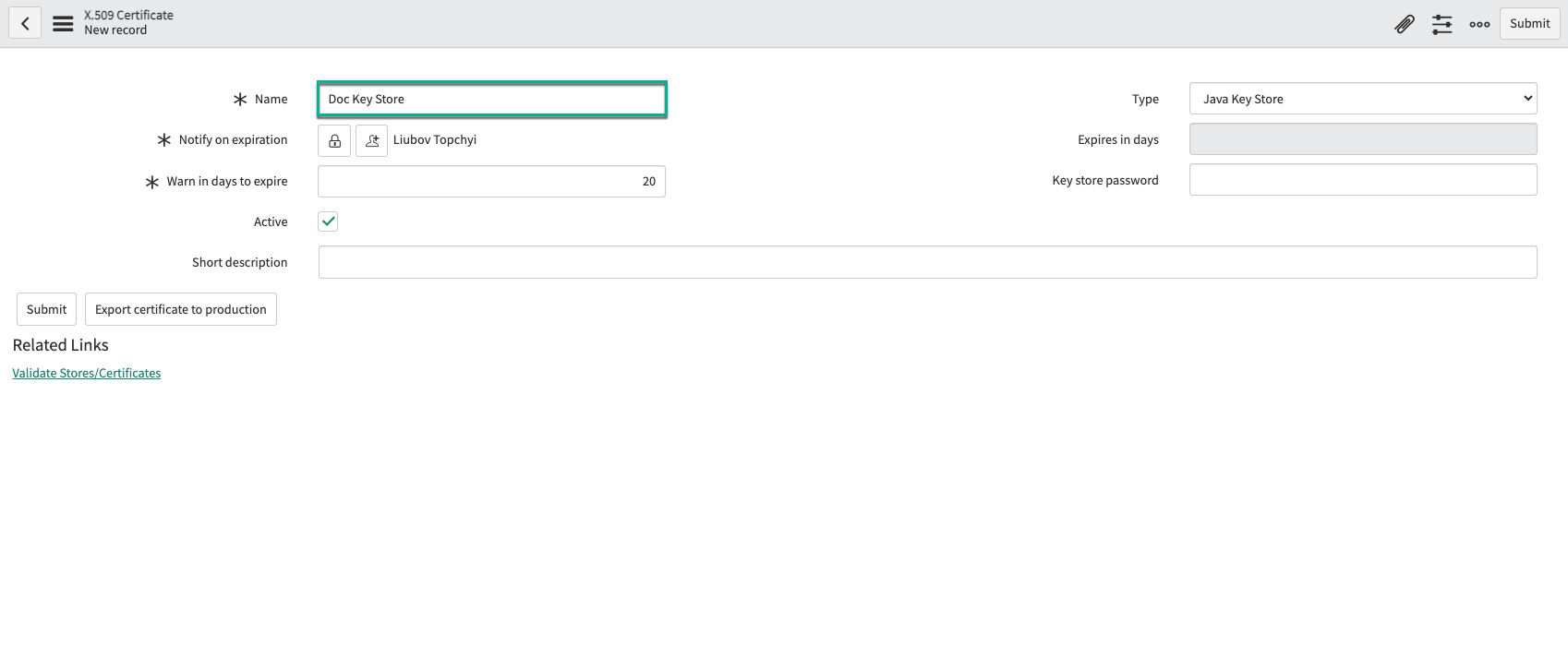Click the X.509 Certificate form title
The width and height of the screenshot is (1568, 646).
pyautogui.click(x=128, y=16)
